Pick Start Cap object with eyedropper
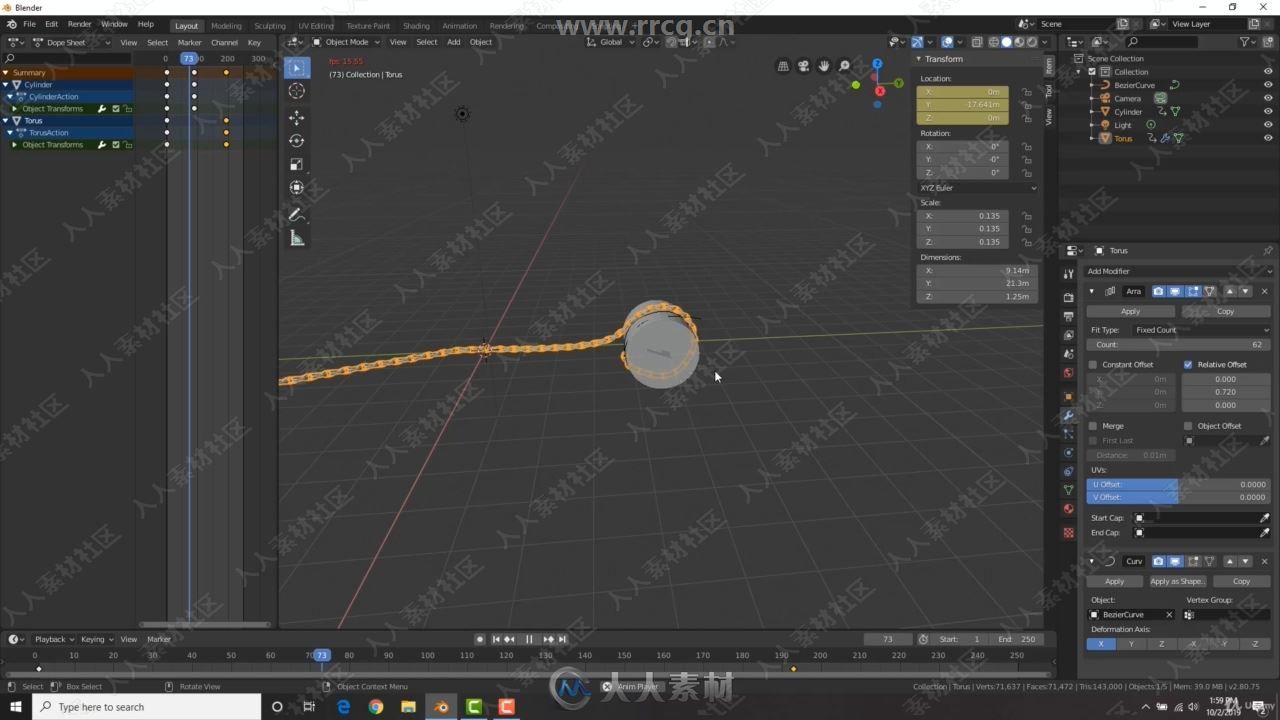The image size is (1280, 720). click(x=1264, y=518)
